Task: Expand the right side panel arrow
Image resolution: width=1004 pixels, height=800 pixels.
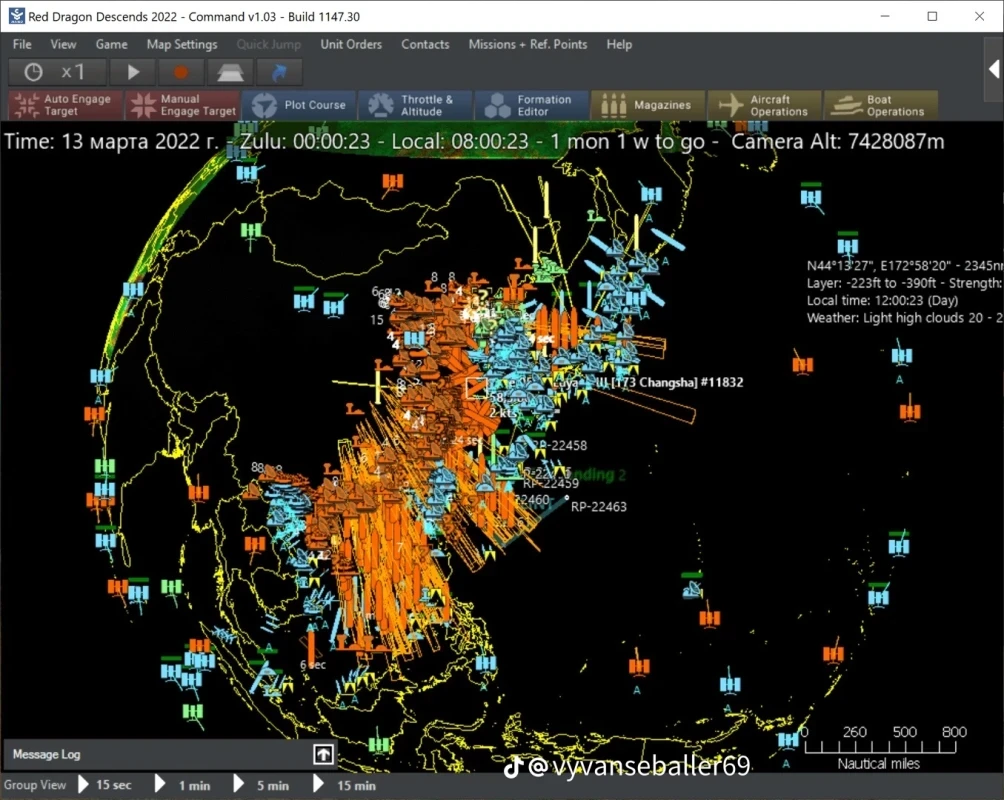Action: click(994, 69)
